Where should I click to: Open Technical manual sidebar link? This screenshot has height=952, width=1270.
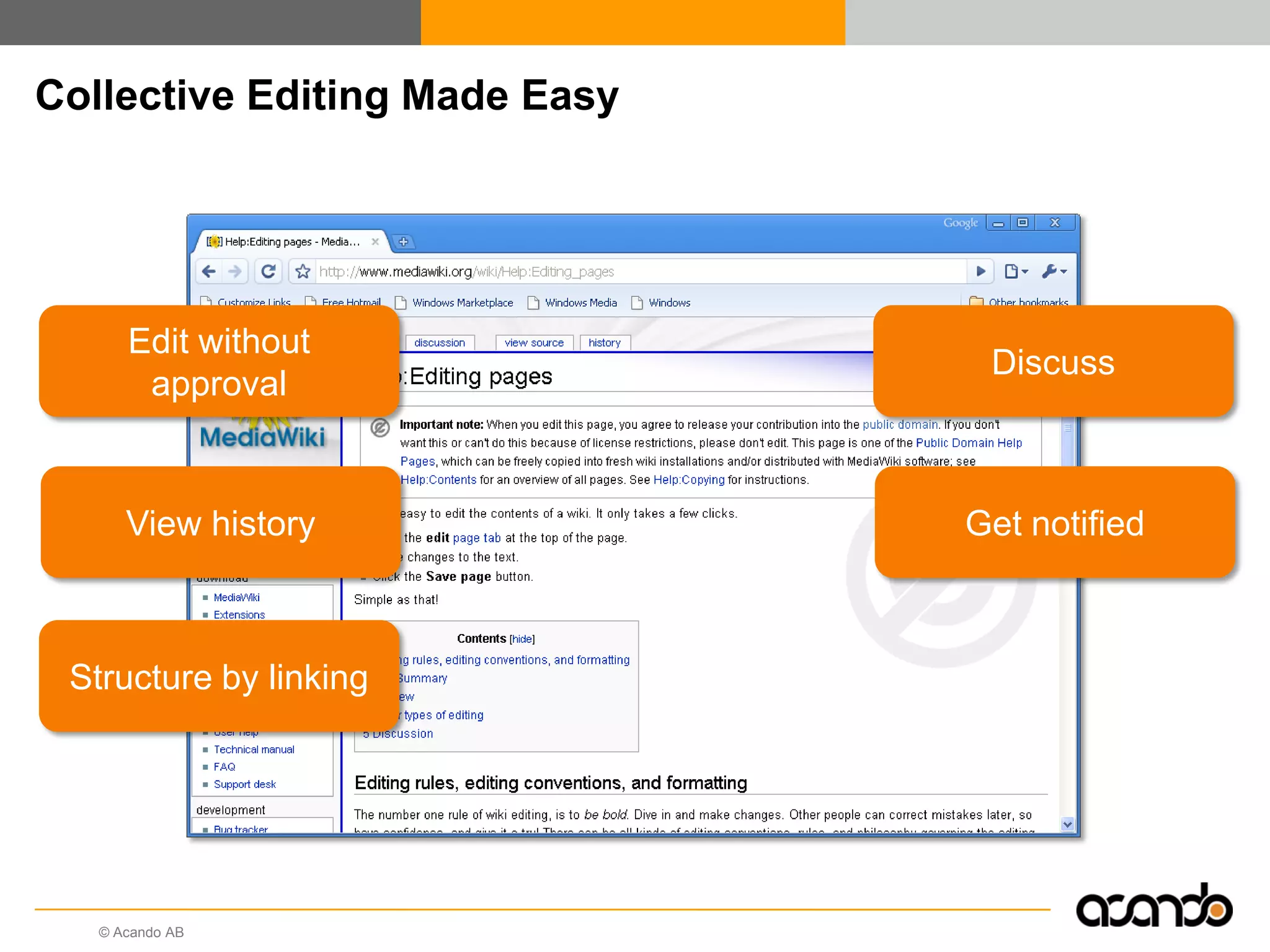coord(254,749)
